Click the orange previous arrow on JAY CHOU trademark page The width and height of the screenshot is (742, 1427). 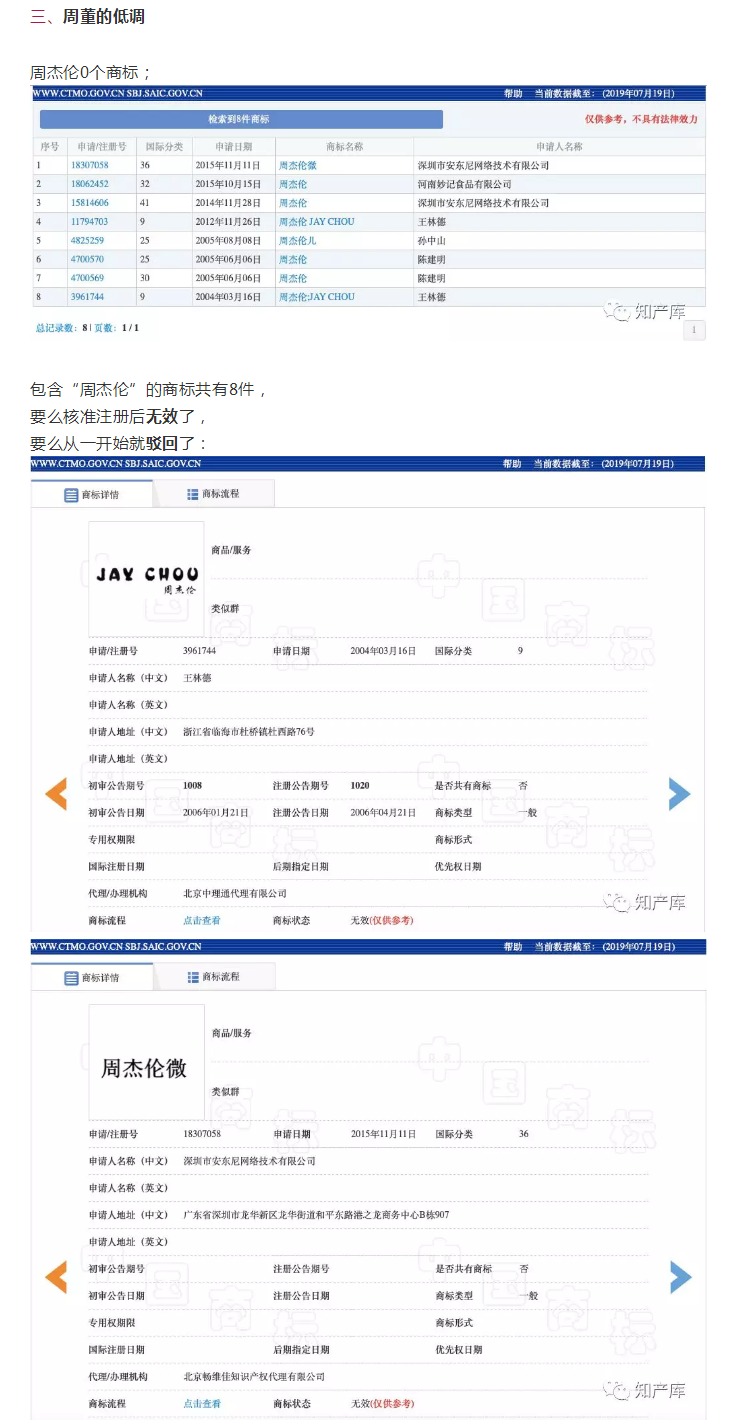point(56,794)
